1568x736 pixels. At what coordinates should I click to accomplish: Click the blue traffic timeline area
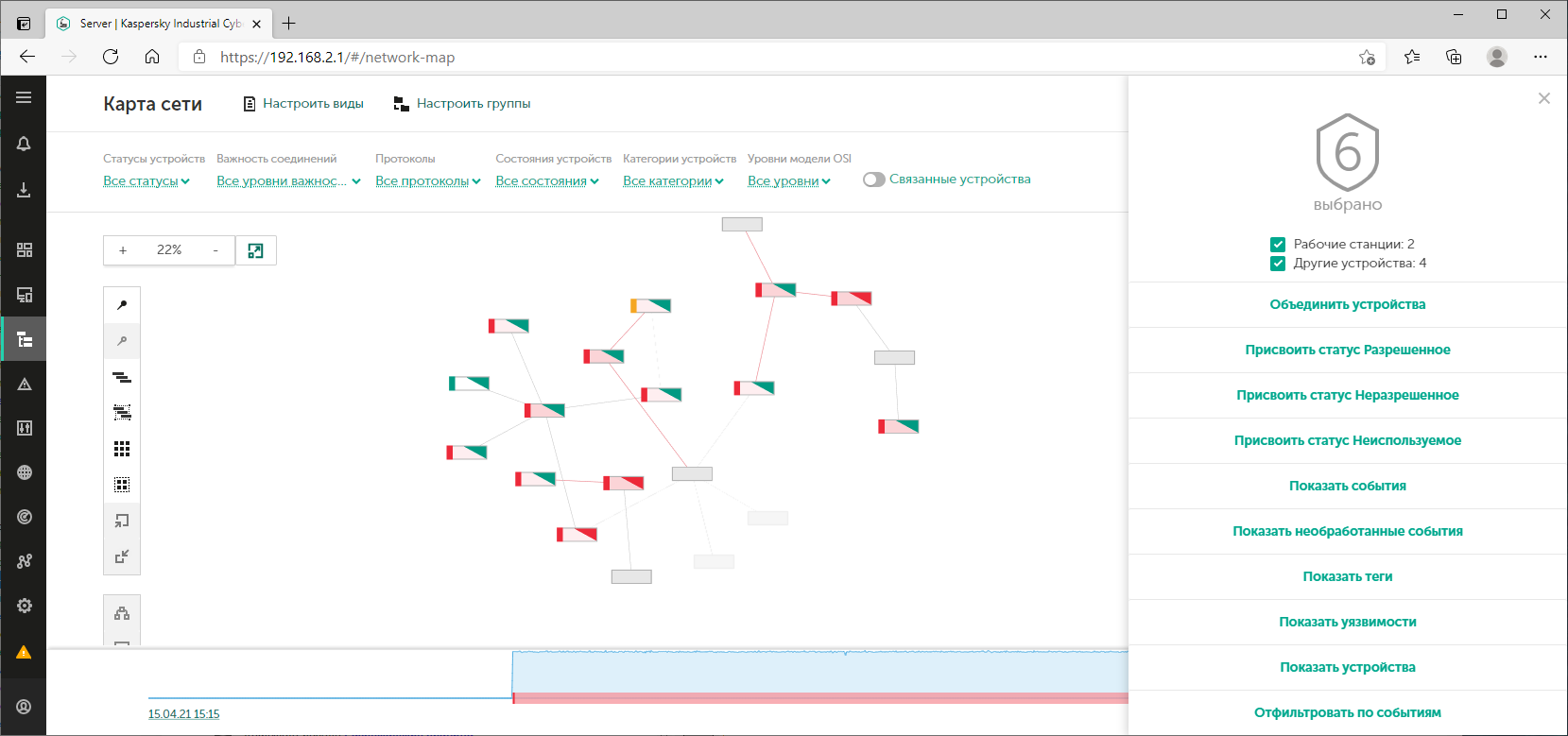pos(820,672)
